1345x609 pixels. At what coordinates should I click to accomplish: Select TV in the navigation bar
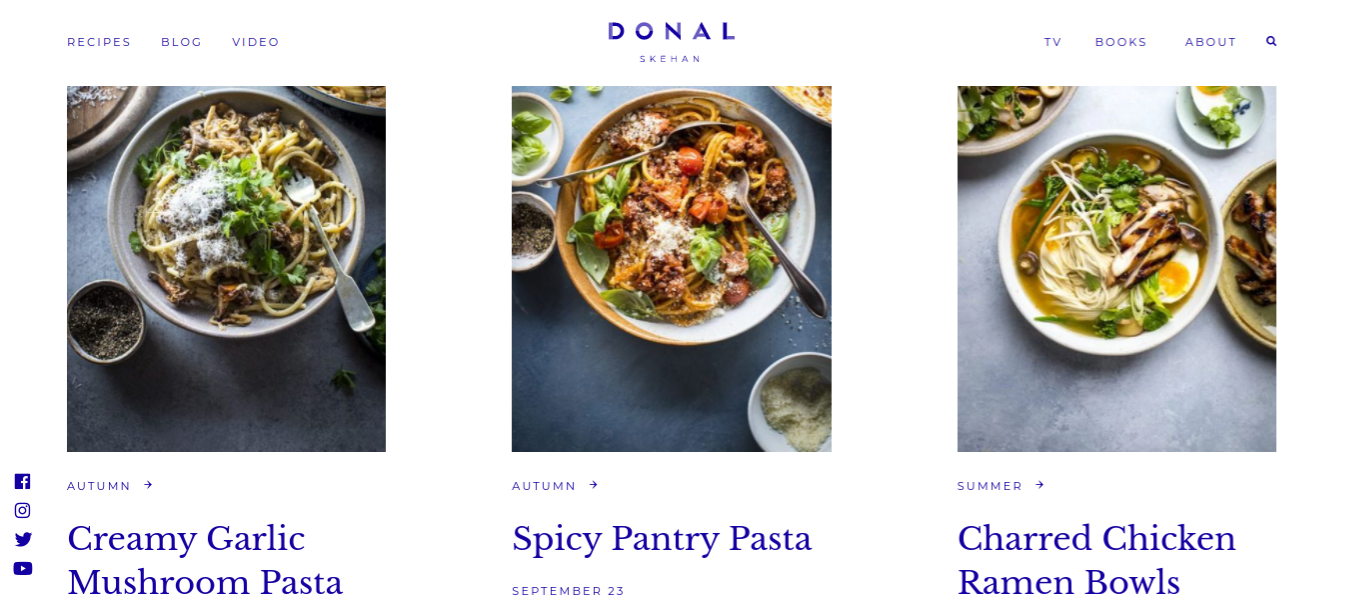pyautogui.click(x=1053, y=42)
